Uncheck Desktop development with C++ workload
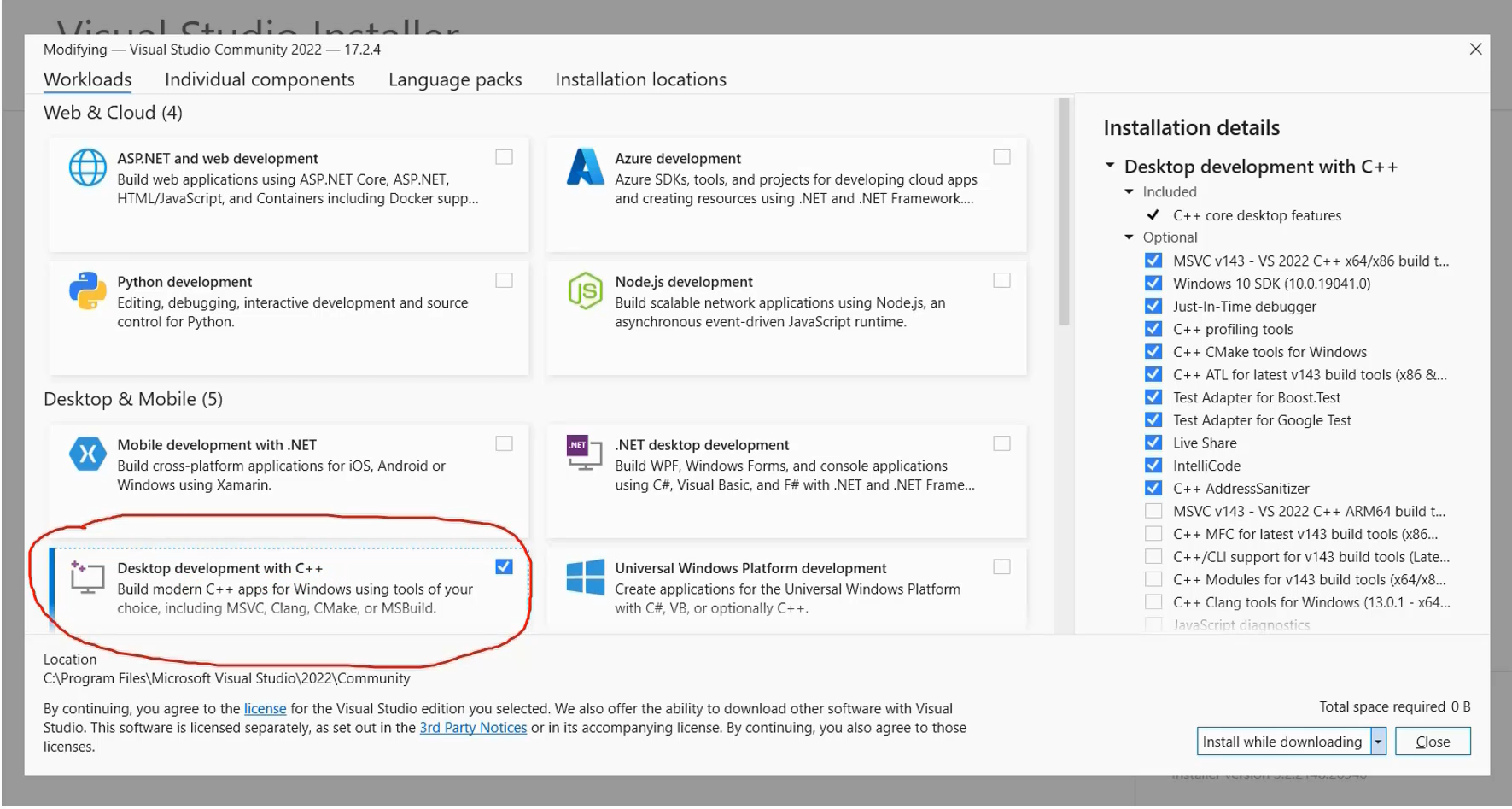Screen dimensions: 1512x809 (x=505, y=566)
